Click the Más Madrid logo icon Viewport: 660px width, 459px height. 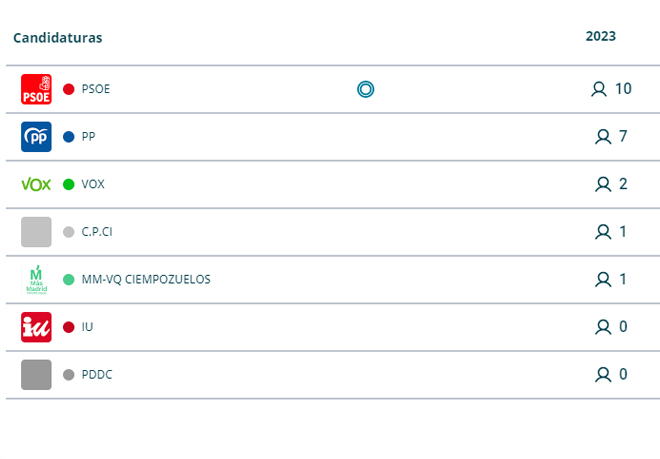(x=36, y=280)
